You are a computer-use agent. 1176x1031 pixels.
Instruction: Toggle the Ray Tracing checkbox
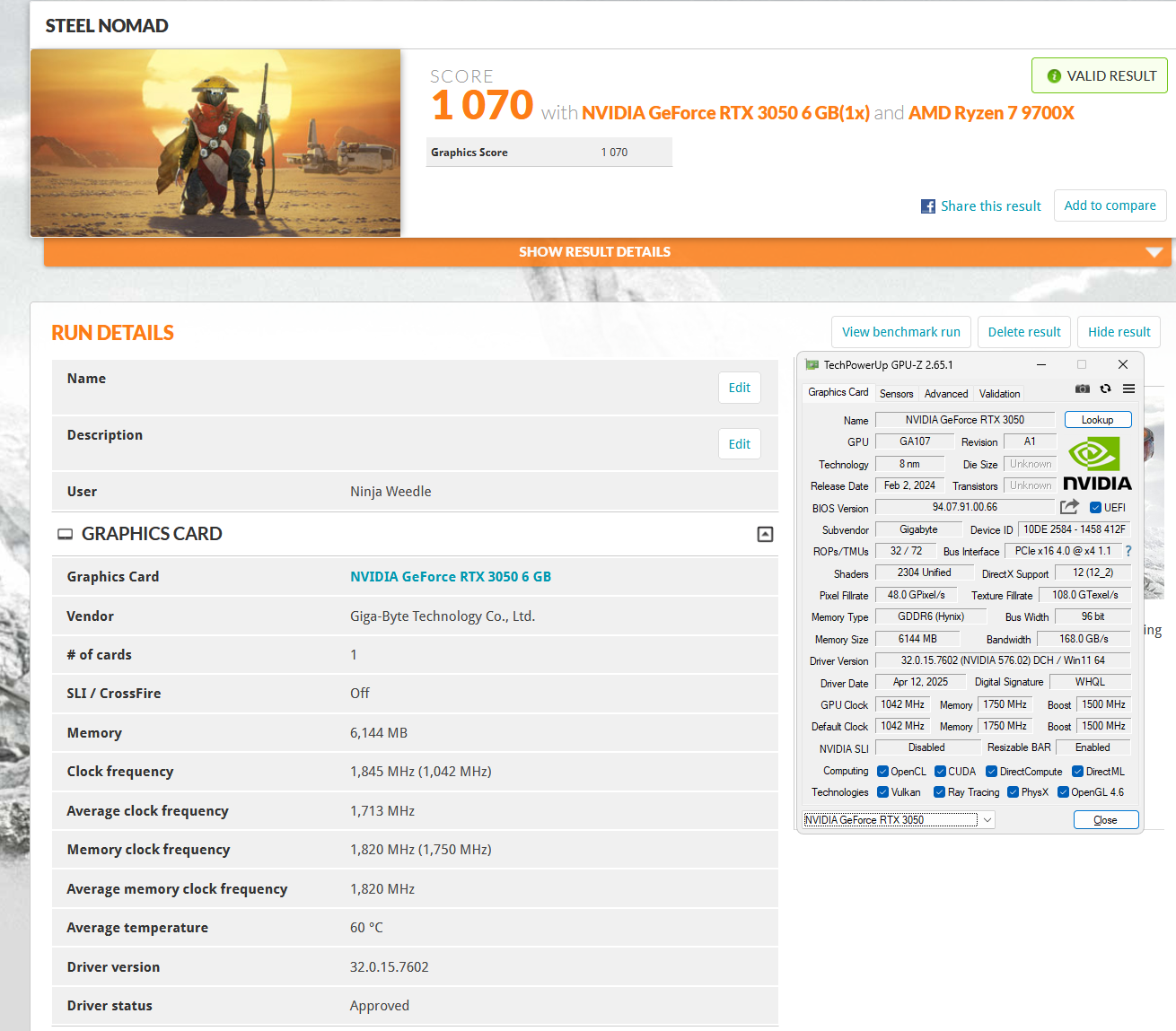point(939,792)
